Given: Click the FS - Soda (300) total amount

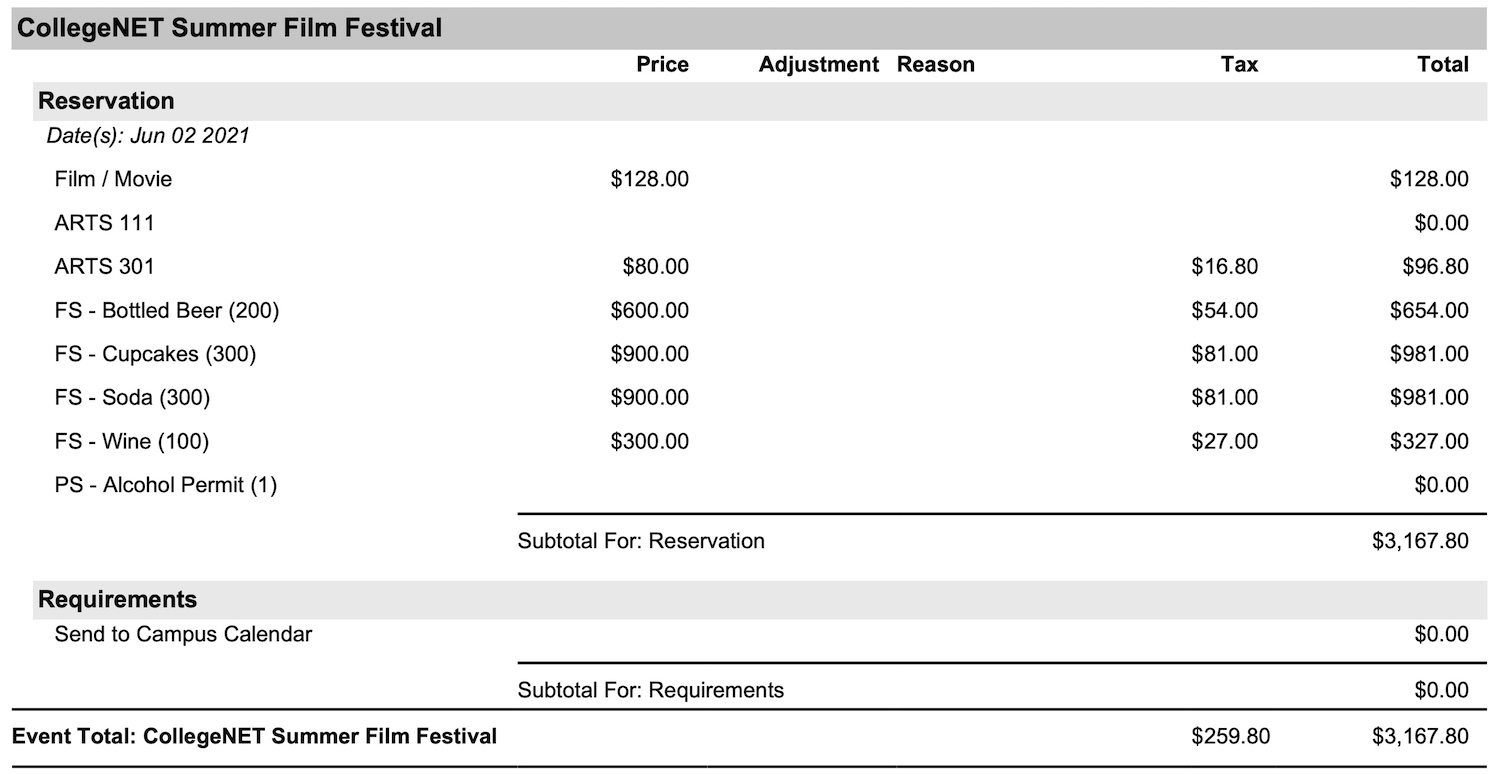Looking at the screenshot, I should pyautogui.click(x=1429, y=398).
